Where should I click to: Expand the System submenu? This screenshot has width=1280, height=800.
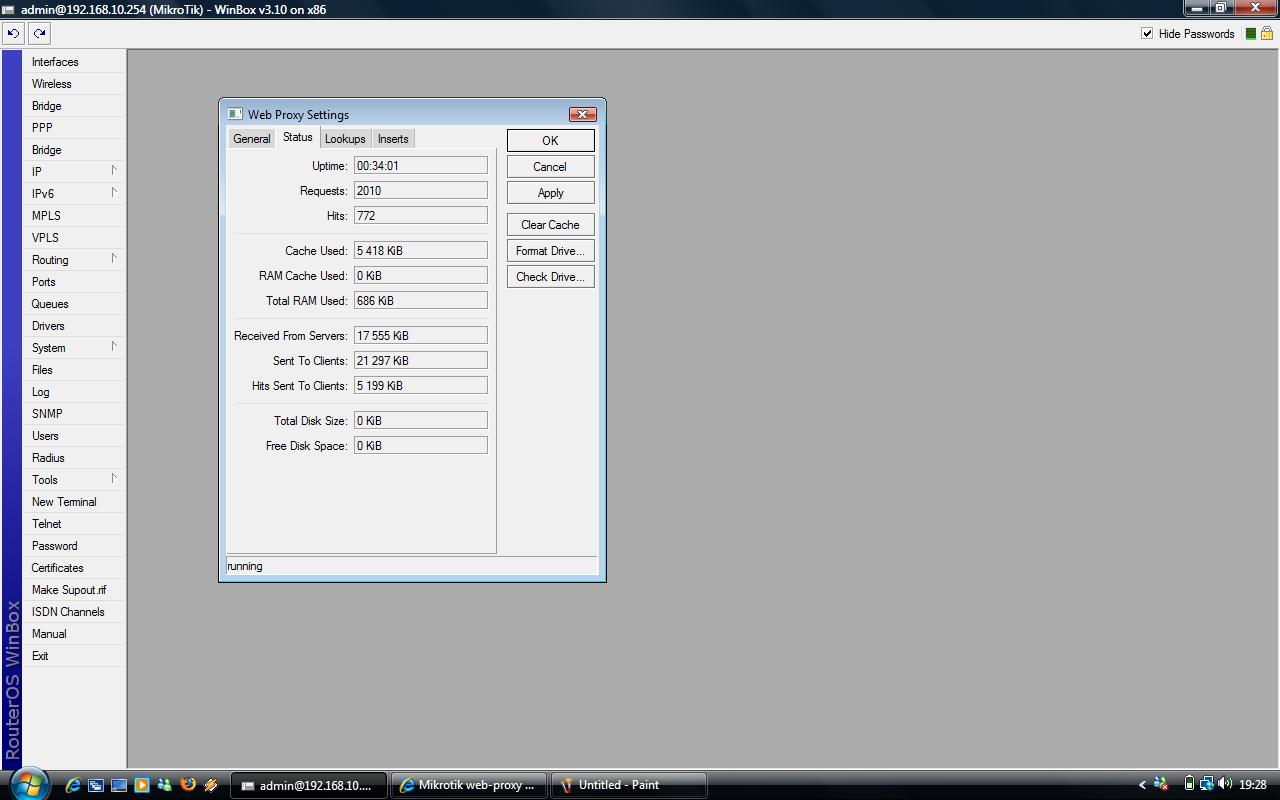74,348
